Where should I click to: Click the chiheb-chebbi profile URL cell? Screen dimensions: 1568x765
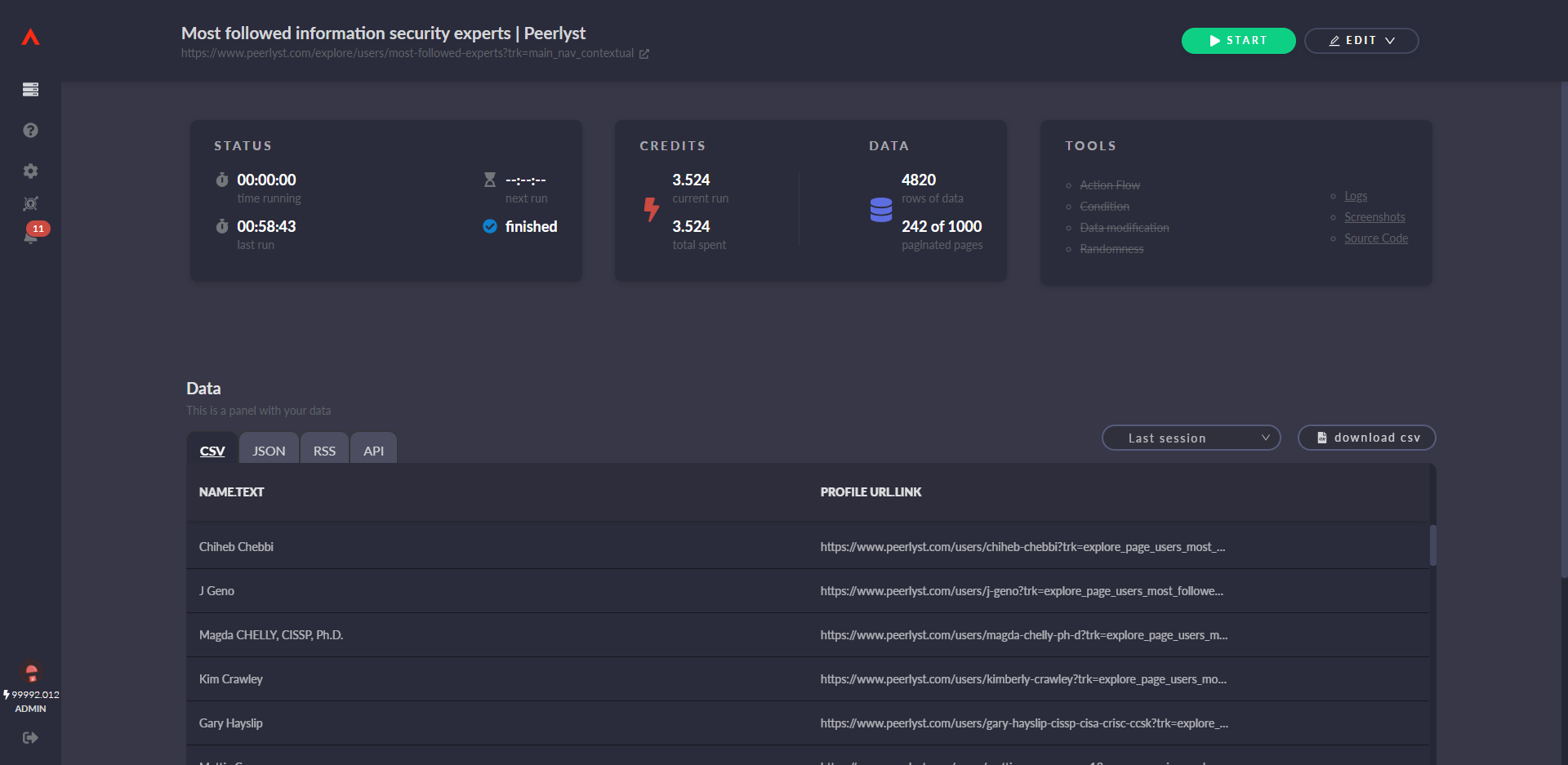(1022, 547)
